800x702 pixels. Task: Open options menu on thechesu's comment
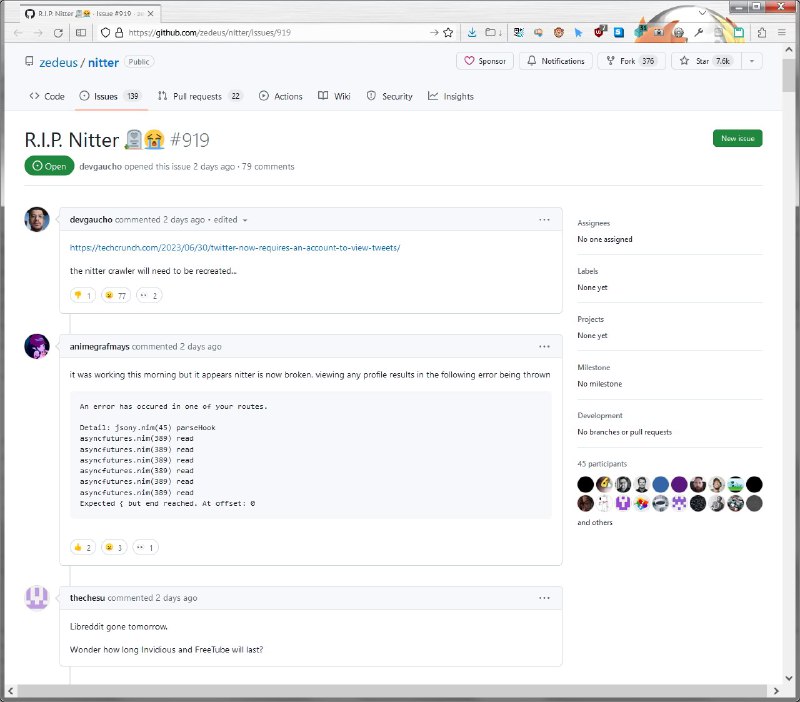(544, 598)
